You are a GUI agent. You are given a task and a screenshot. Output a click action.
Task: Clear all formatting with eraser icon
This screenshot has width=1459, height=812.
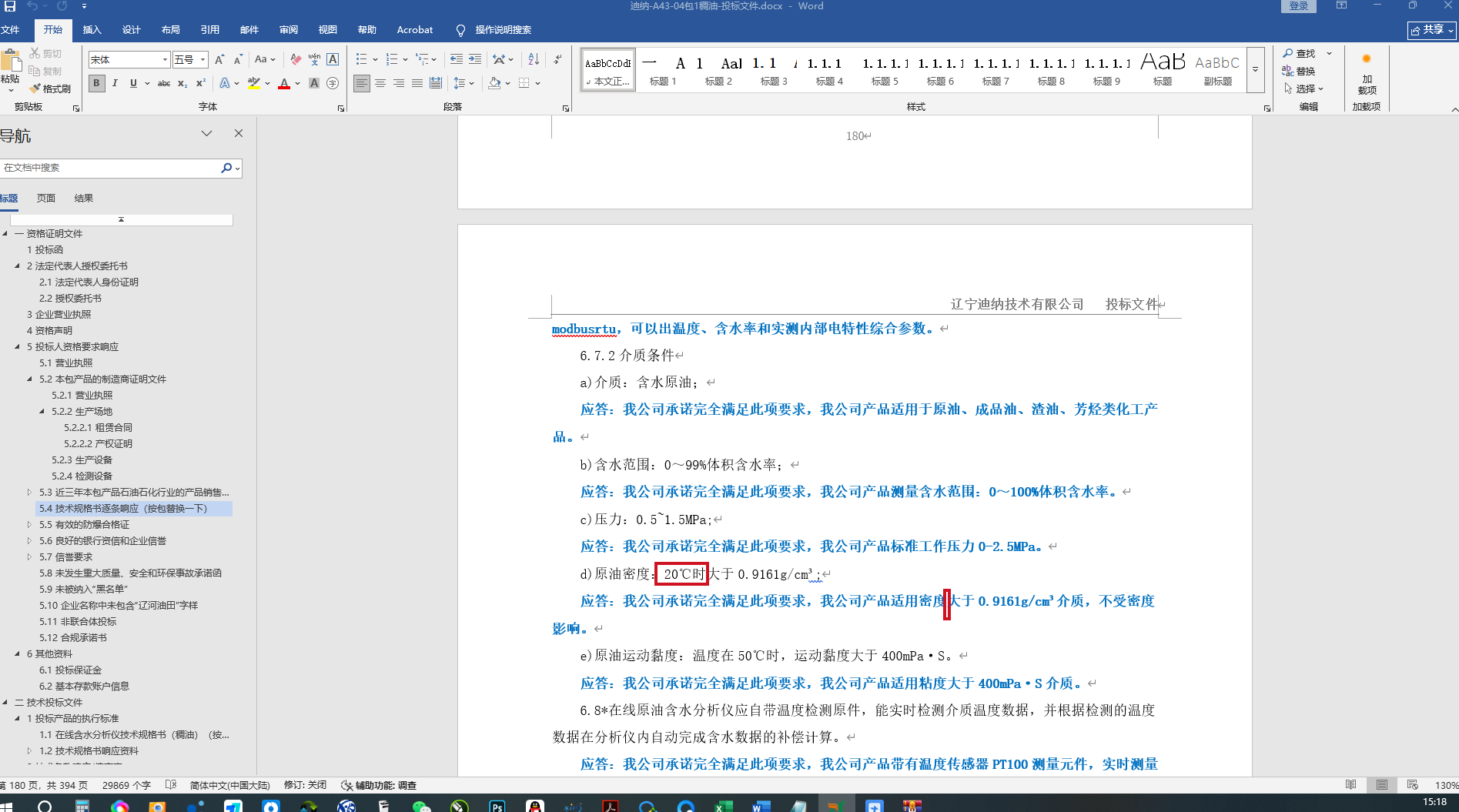(x=296, y=59)
